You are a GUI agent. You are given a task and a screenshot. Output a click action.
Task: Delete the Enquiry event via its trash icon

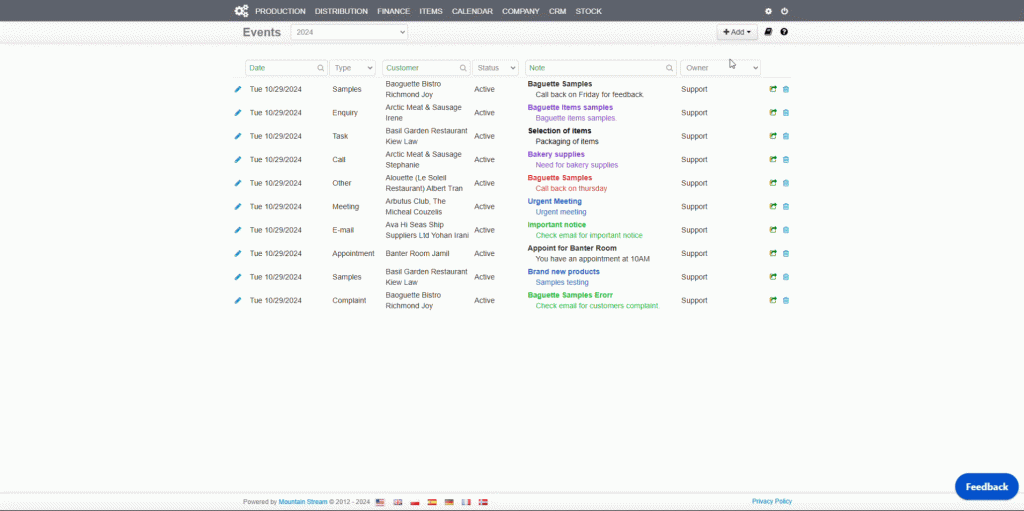coord(786,112)
